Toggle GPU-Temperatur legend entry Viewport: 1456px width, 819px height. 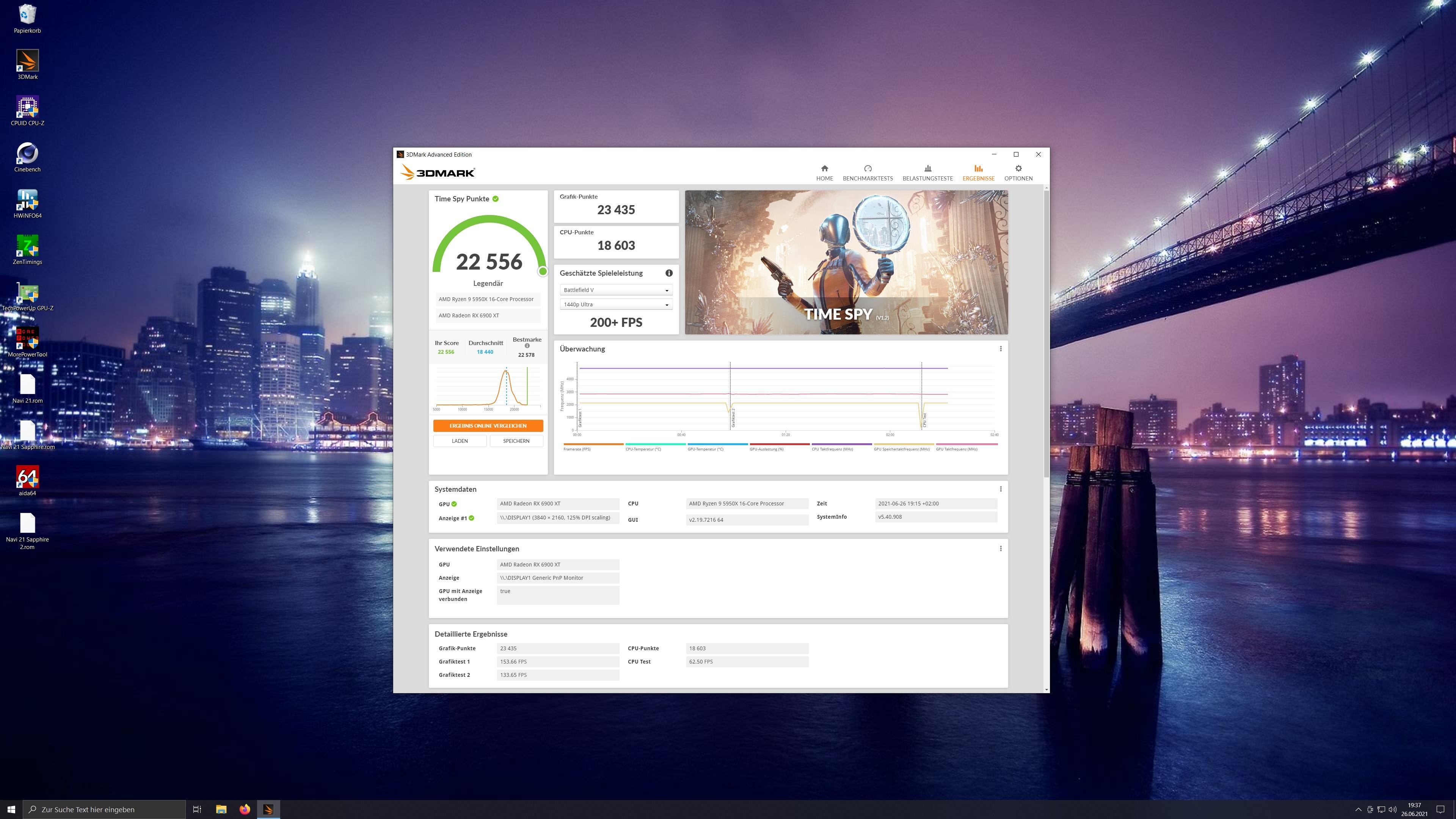click(x=717, y=447)
